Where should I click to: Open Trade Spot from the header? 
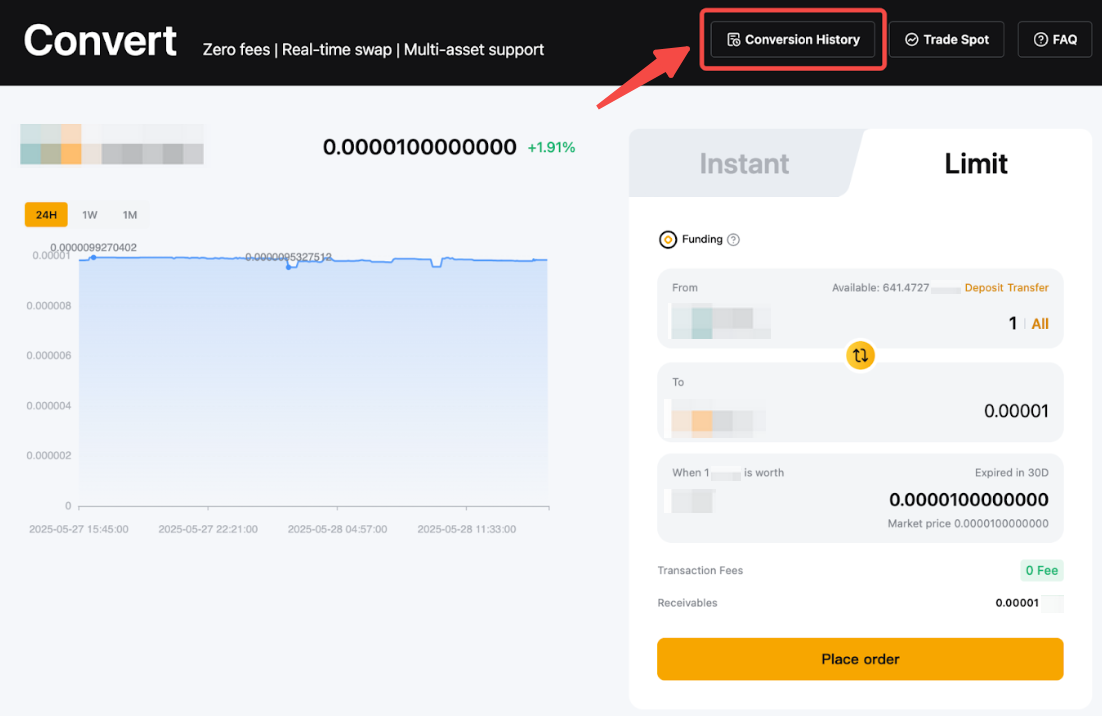point(946,40)
